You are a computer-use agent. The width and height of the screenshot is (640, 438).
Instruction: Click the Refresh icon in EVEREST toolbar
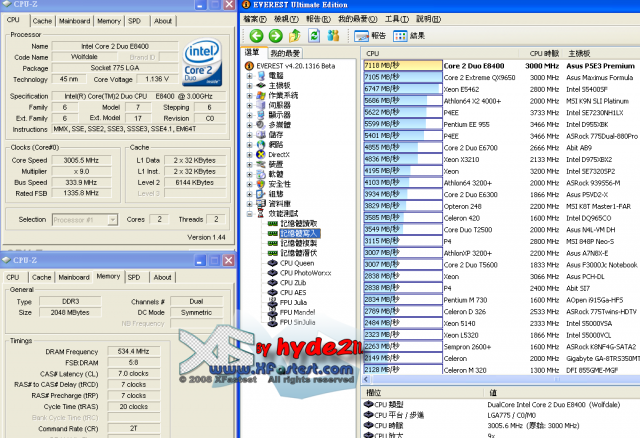[x=314, y=36]
